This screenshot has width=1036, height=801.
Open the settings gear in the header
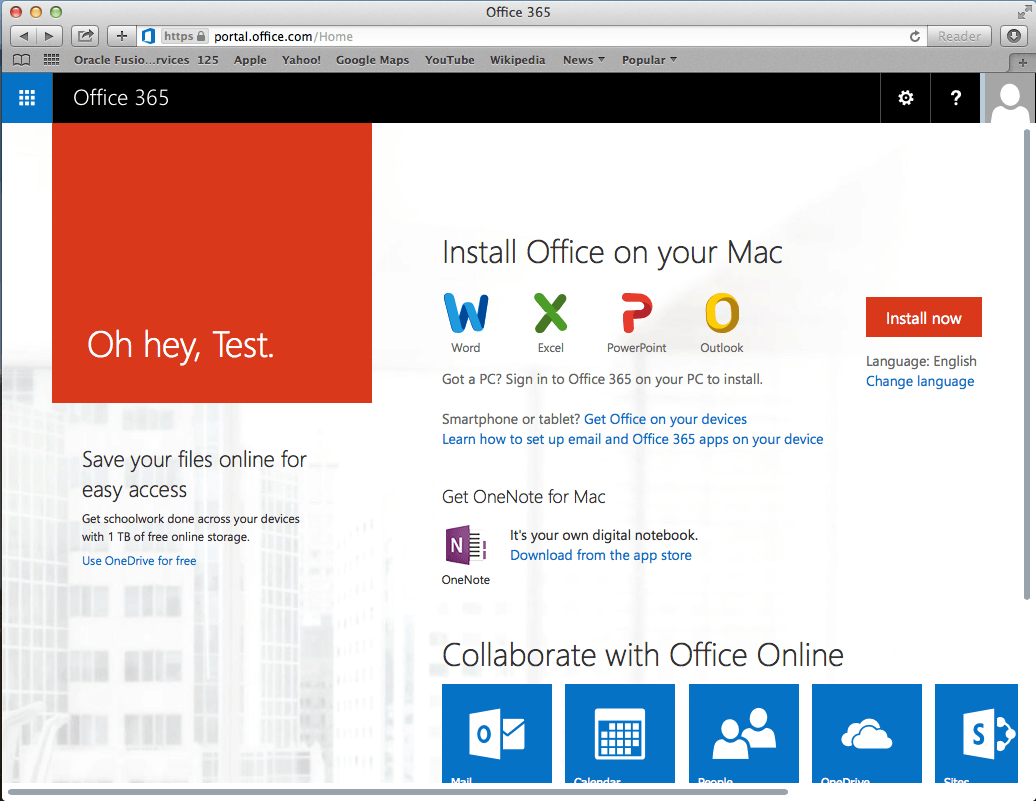pos(906,98)
